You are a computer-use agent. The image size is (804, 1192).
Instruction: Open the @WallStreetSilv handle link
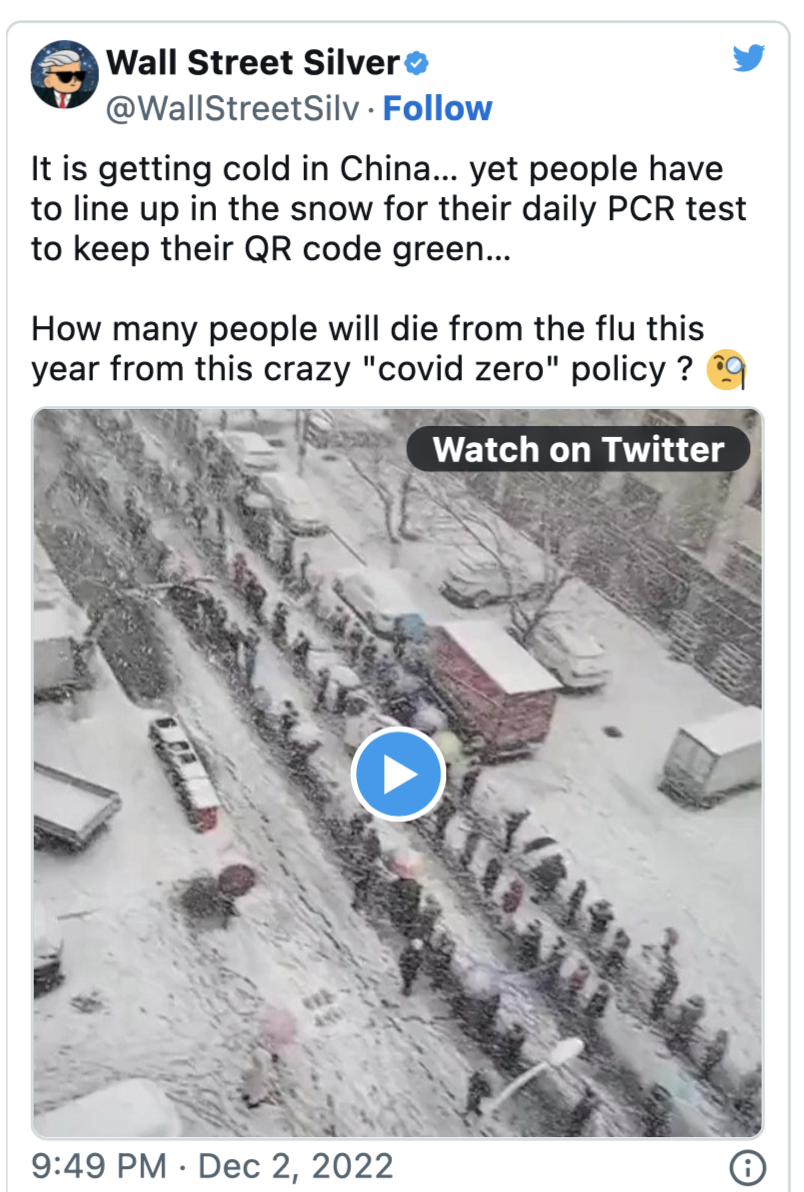233,109
